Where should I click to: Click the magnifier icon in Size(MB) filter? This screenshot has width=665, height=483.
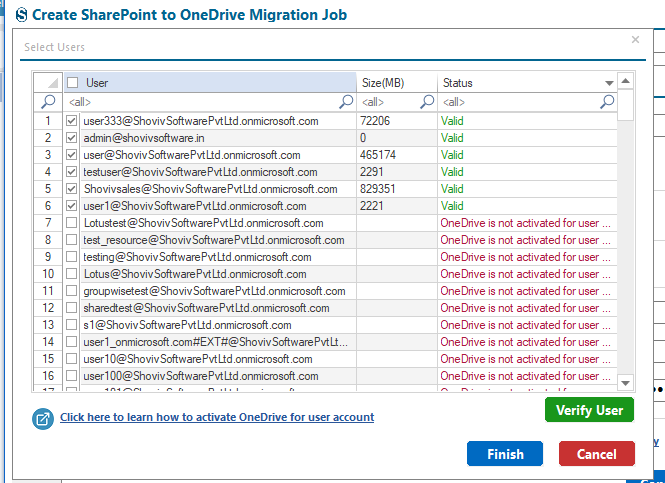(x=427, y=102)
